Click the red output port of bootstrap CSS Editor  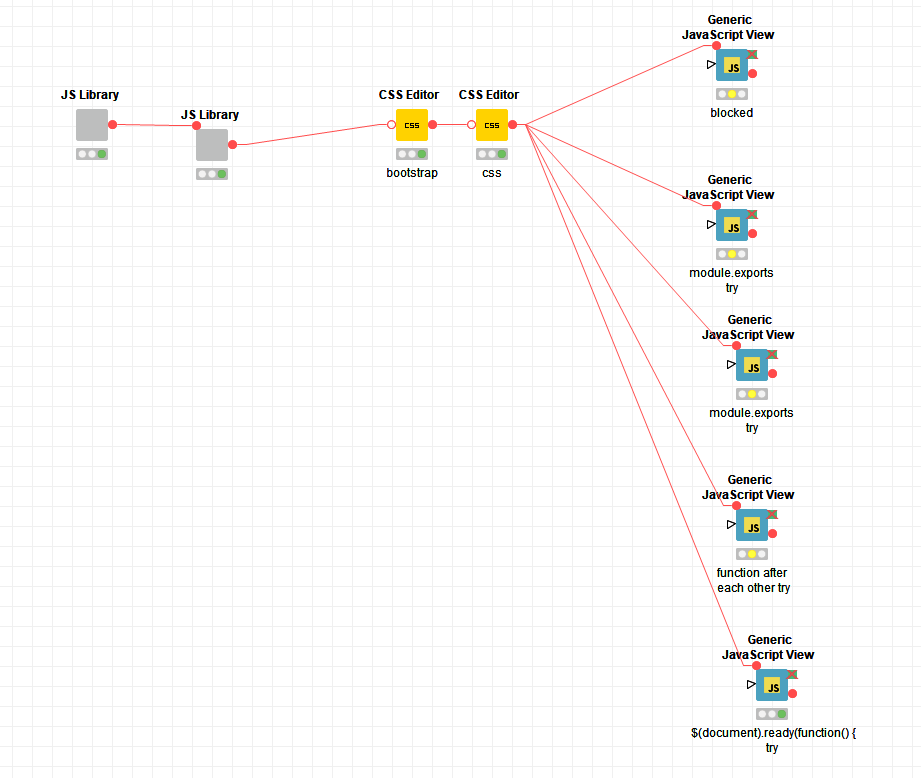pos(432,125)
